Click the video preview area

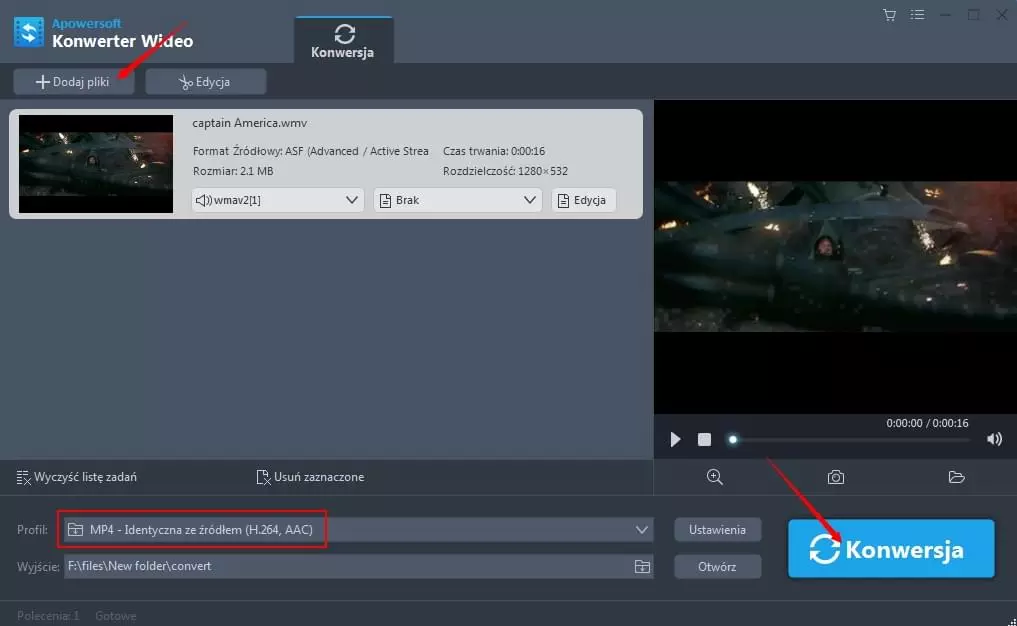click(x=835, y=257)
